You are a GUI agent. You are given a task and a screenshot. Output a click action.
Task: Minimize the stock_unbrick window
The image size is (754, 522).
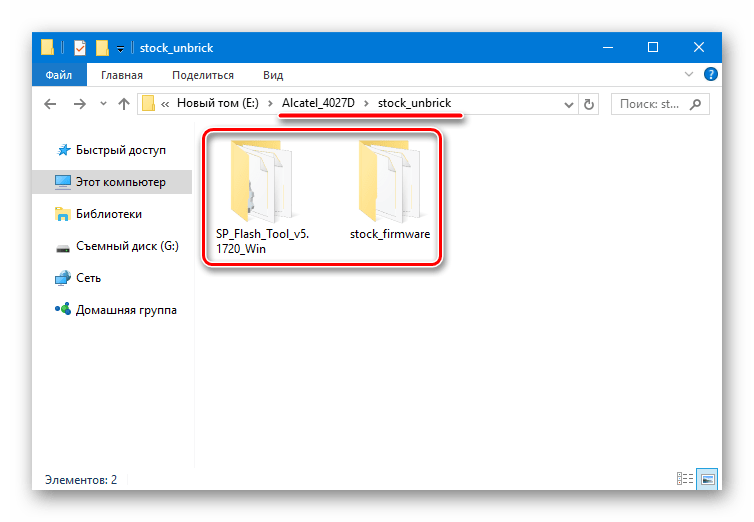pyautogui.click(x=608, y=47)
